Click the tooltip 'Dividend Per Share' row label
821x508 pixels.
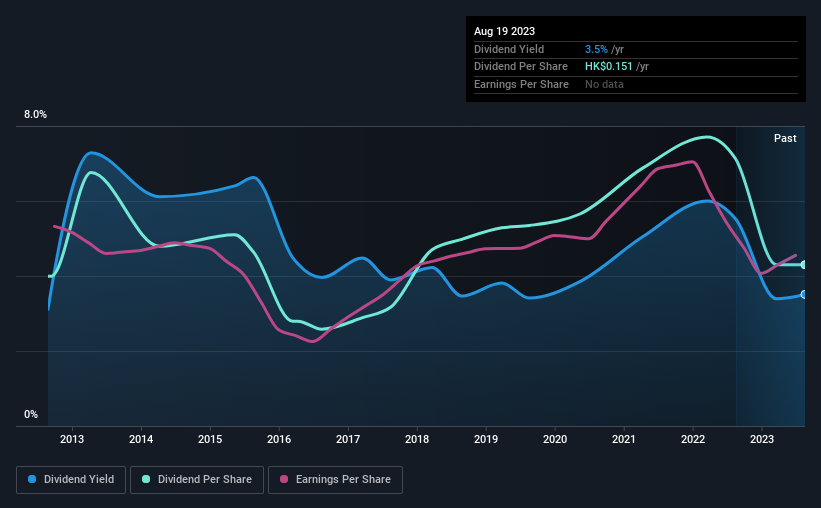(x=520, y=67)
